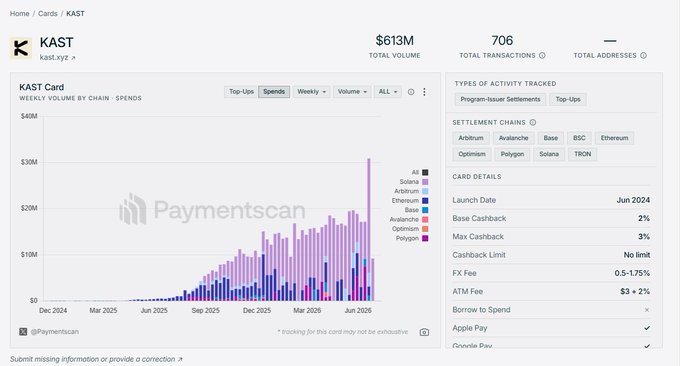680x366 pixels.
Task: Switch chart to Top-Ups
Action: pyautogui.click(x=241, y=92)
